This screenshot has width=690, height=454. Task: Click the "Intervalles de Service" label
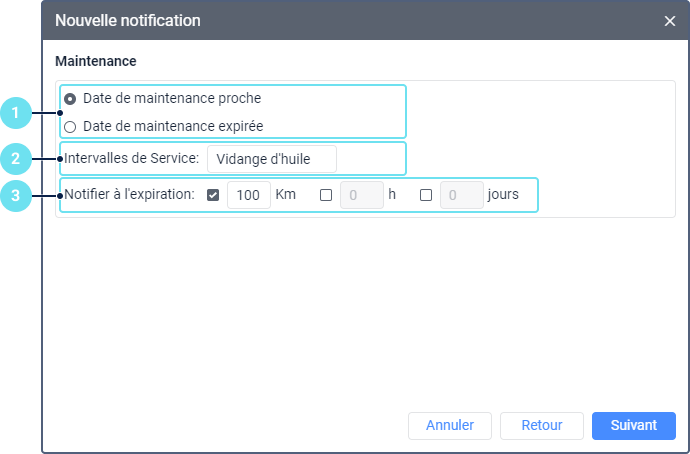tap(132, 159)
